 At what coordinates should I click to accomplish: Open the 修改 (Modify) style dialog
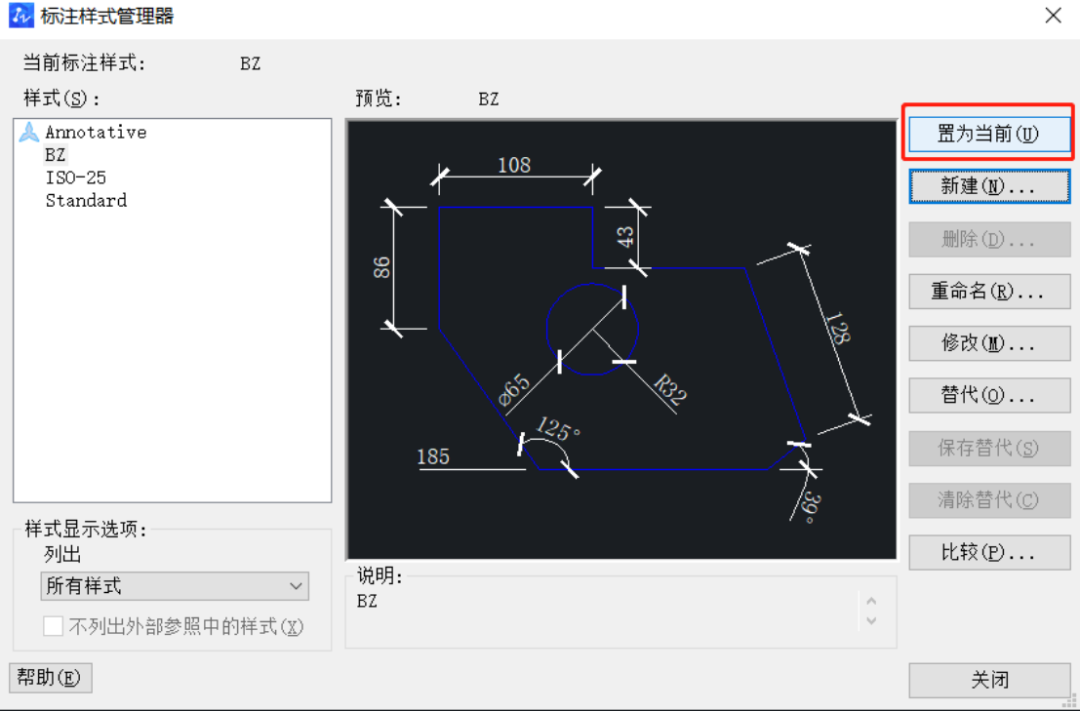988,343
